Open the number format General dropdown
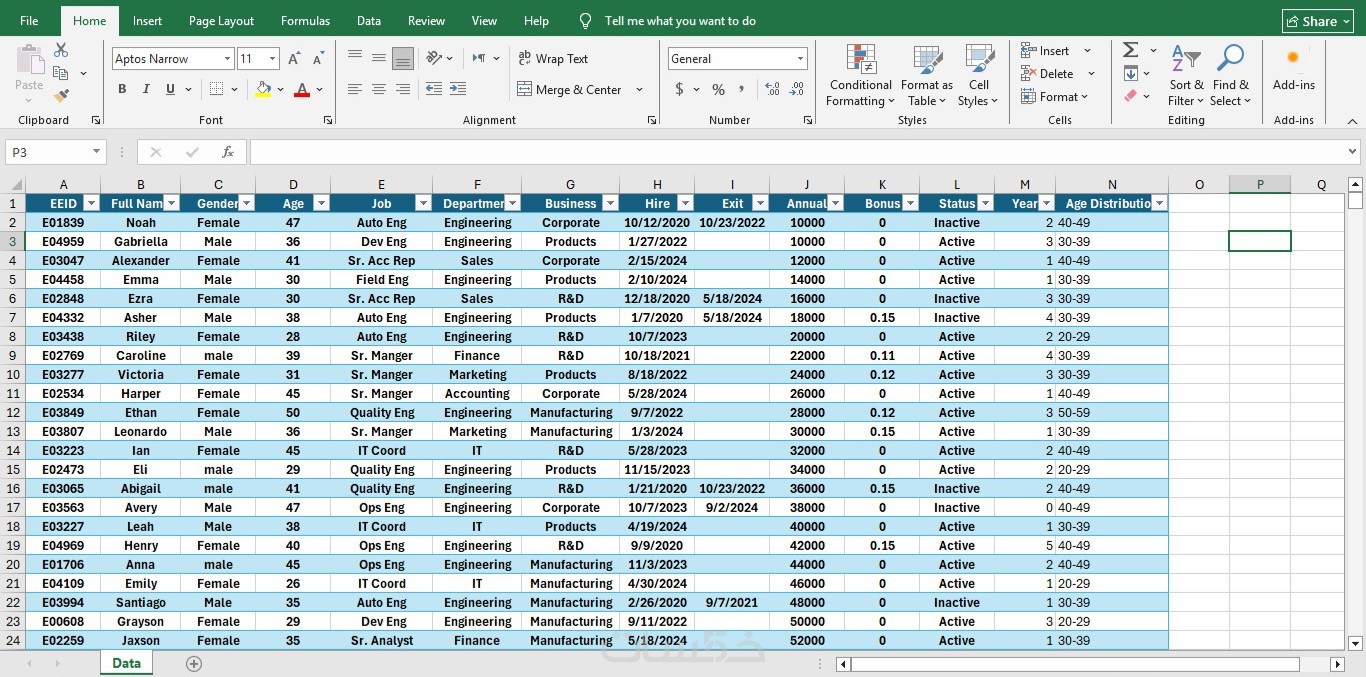Image resolution: width=1366 pixels, height=677 pixels. pyautogui.click(x=800, y=59)
